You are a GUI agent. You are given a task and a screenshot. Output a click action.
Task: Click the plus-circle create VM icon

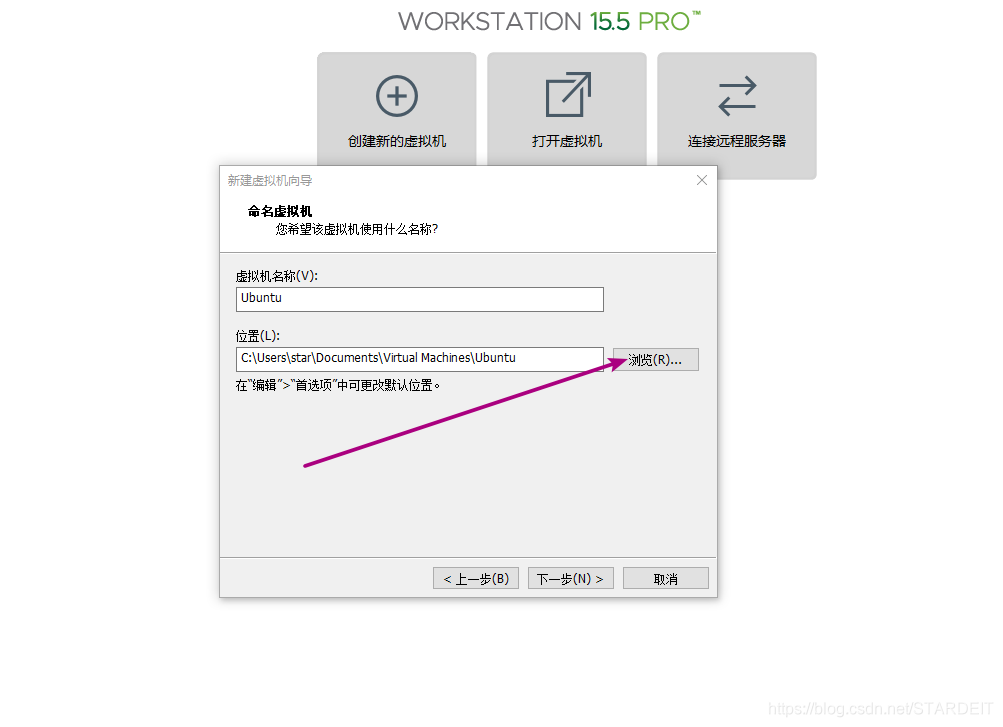pos(397,96)
